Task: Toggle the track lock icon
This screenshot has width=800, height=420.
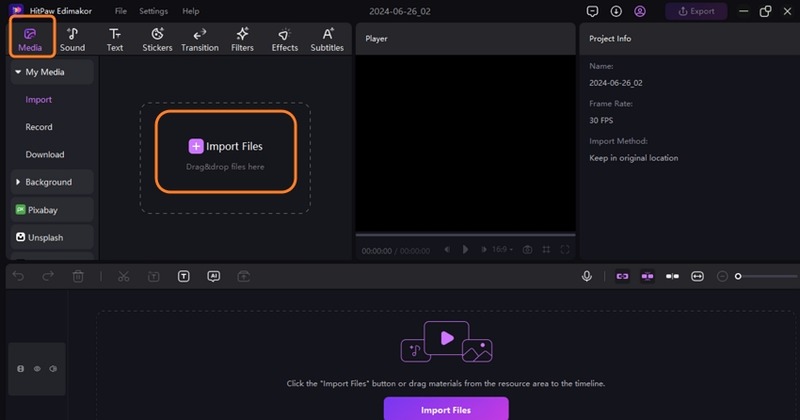Action: coord(20,368)
